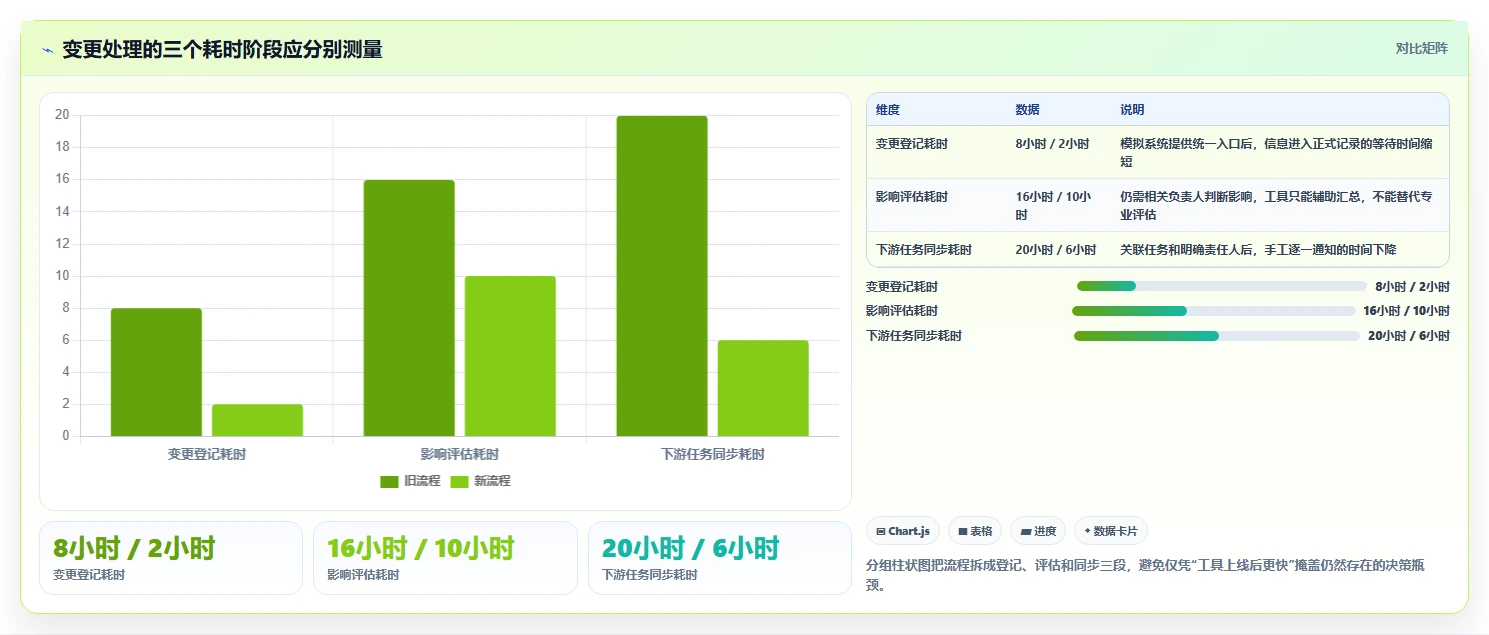Click x-axis label 变更登记耗时
1489x635 pixels.
[207, 454]
